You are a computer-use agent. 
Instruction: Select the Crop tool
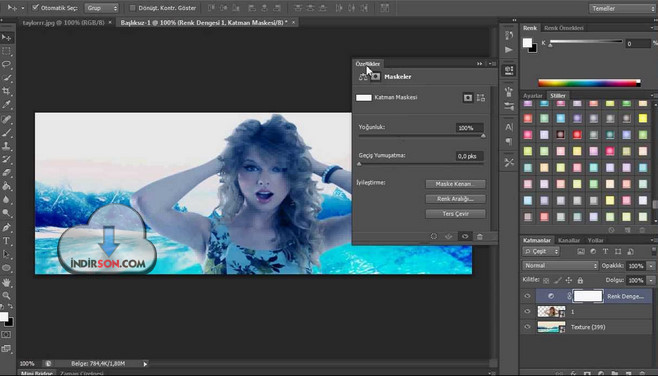click(6, 91)
